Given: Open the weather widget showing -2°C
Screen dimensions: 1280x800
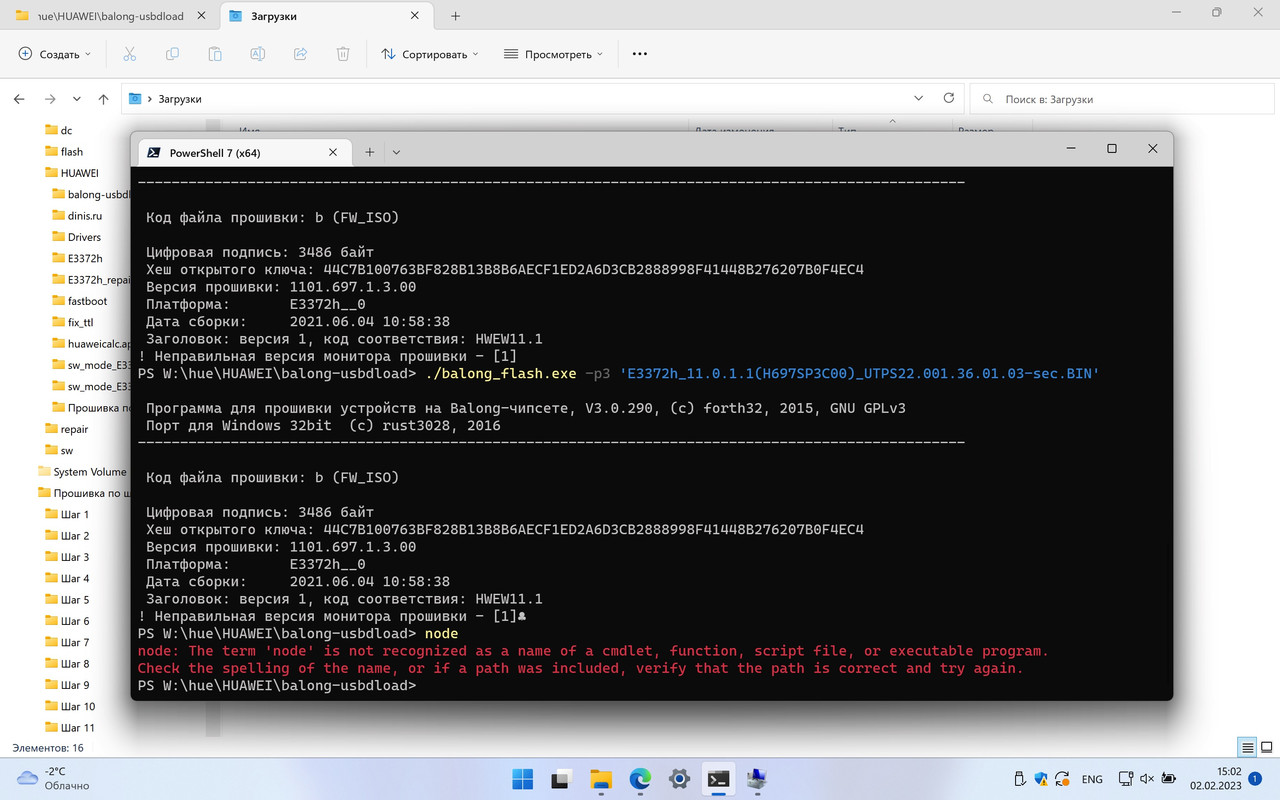Looking at the screenshot, I should coord(55,779).
